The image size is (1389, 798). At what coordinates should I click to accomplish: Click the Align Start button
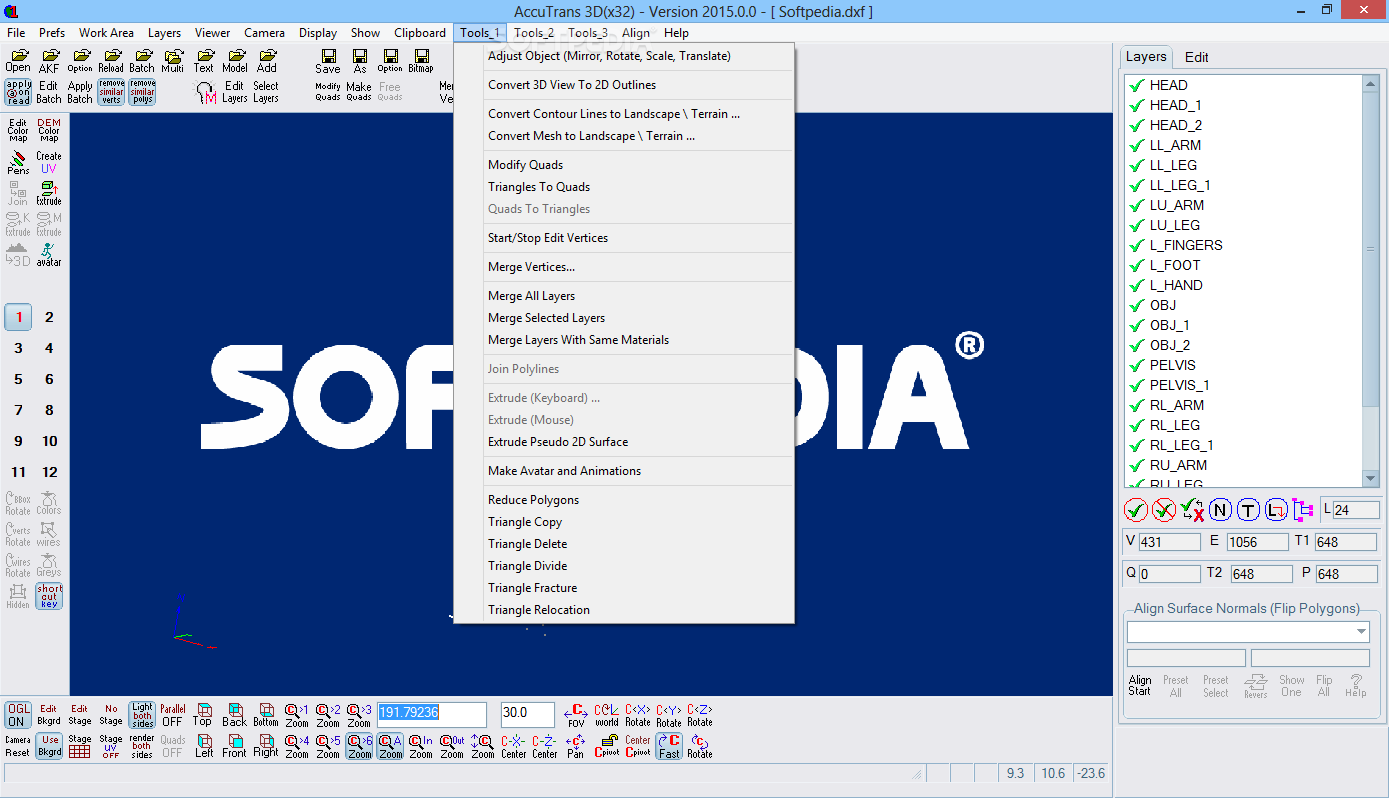pyautogui.click(x=1140, y=685)
